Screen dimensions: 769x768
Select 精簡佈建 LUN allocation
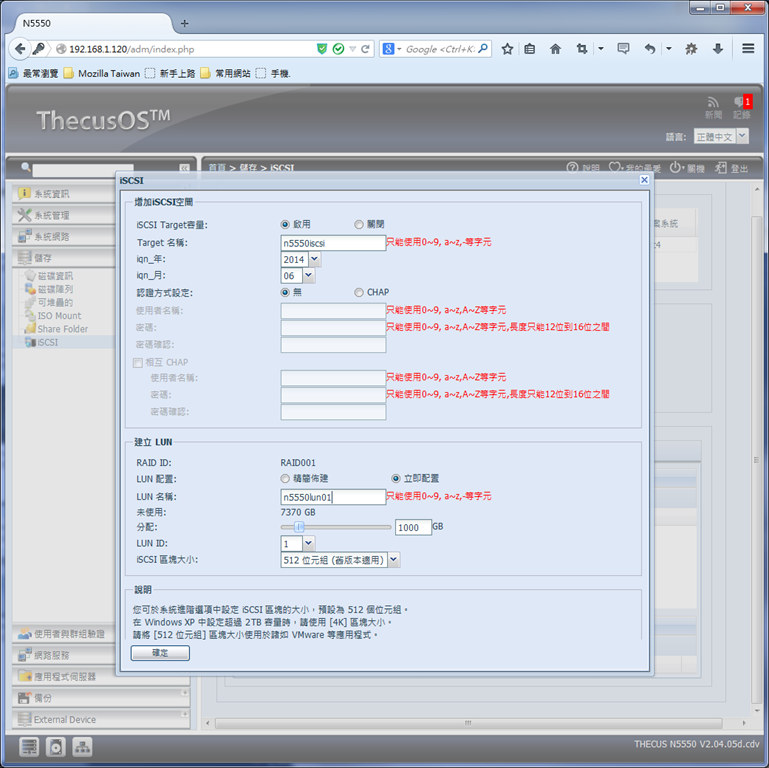[x=285, y=478]
